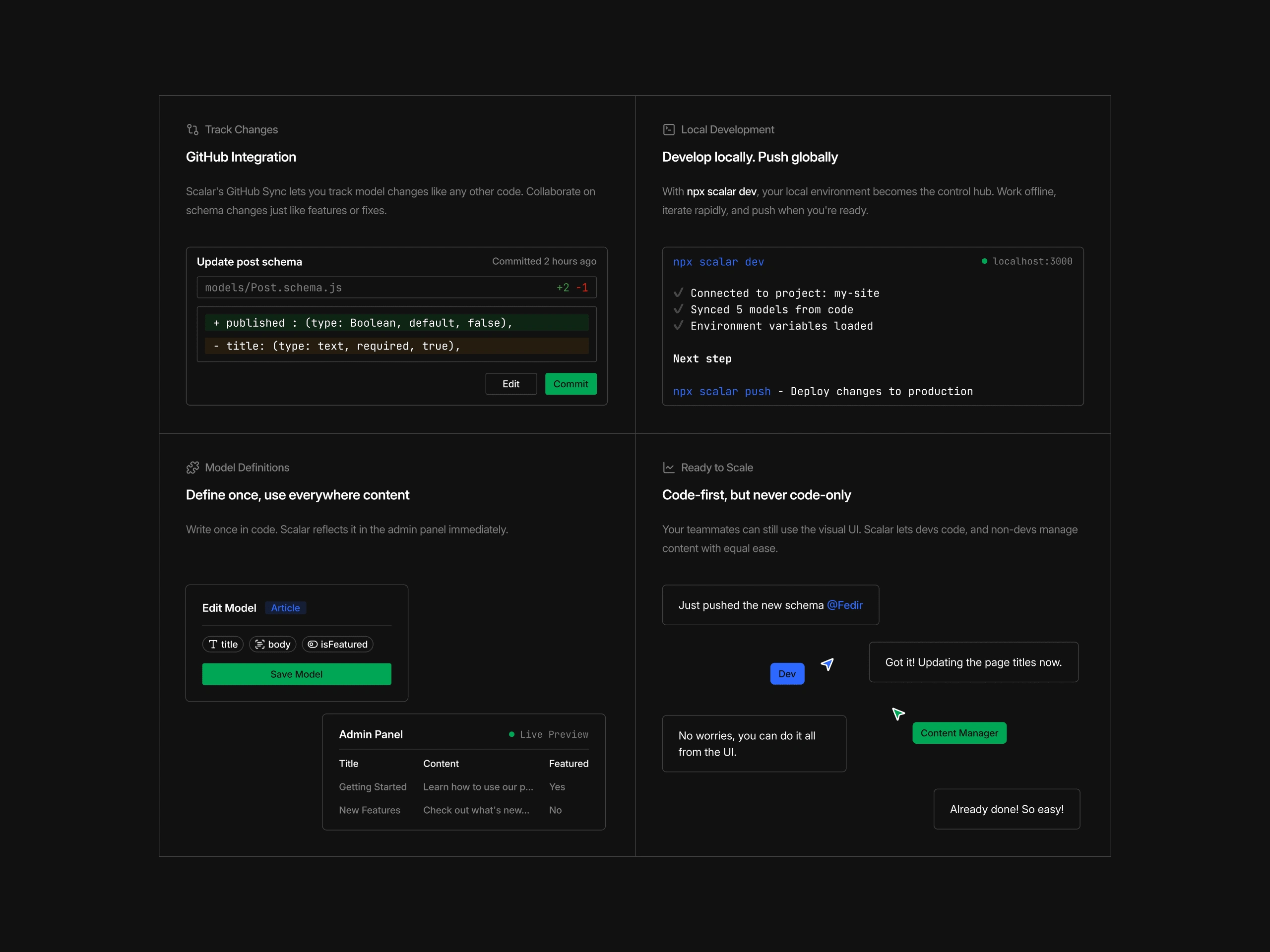Click the green Live Preview status dot
Viewport: 1270px width, 952px height.
point(511,734)
